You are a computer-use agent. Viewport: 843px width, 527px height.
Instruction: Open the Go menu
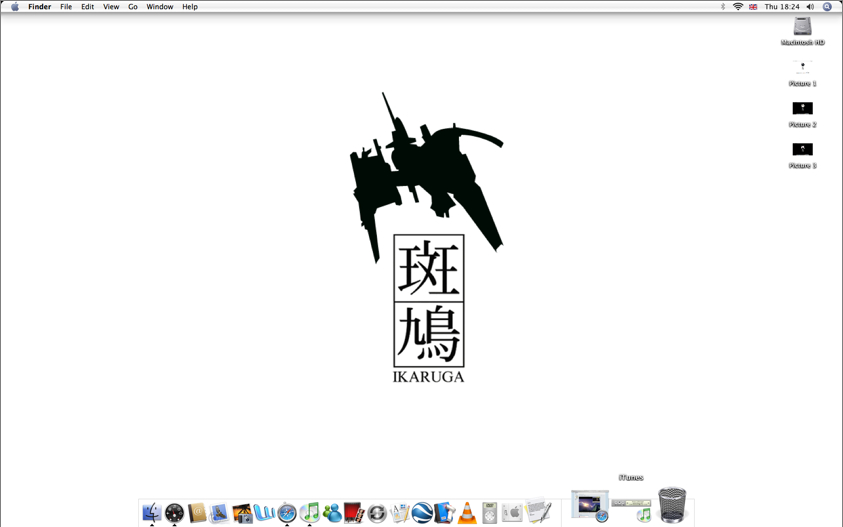(x=133, y=6)
